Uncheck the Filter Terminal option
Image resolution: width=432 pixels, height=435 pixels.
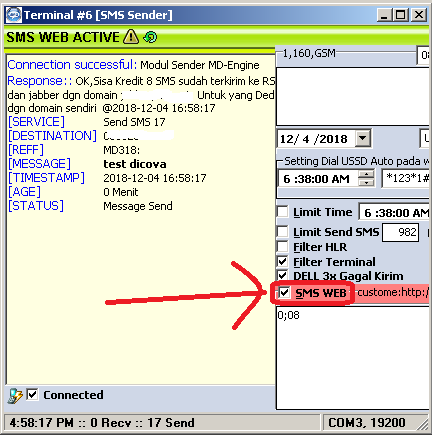[282, 262]
